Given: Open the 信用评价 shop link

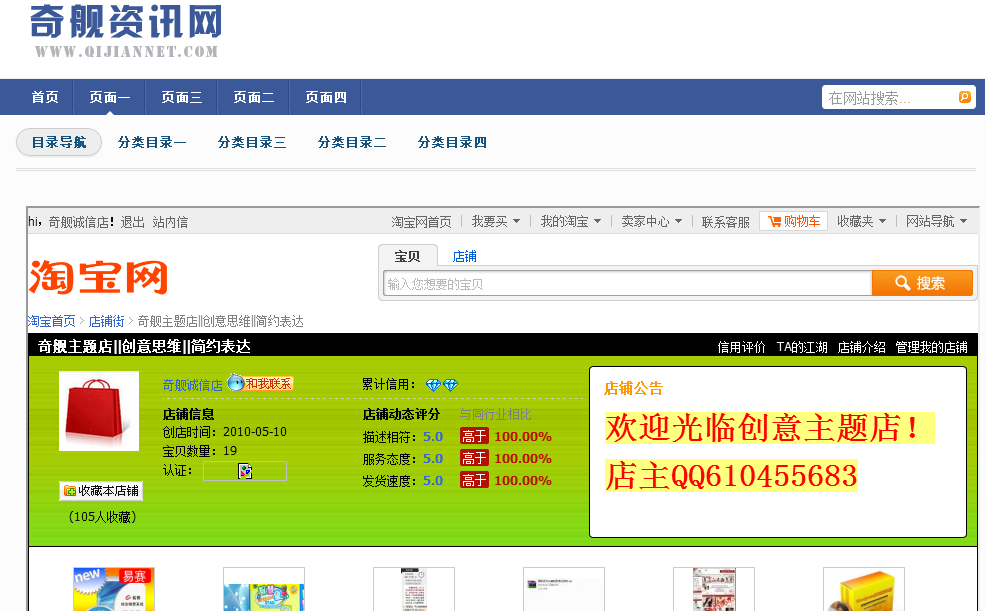Looking at the screenshot, I should pyautogui.click(x=741, y=347).
